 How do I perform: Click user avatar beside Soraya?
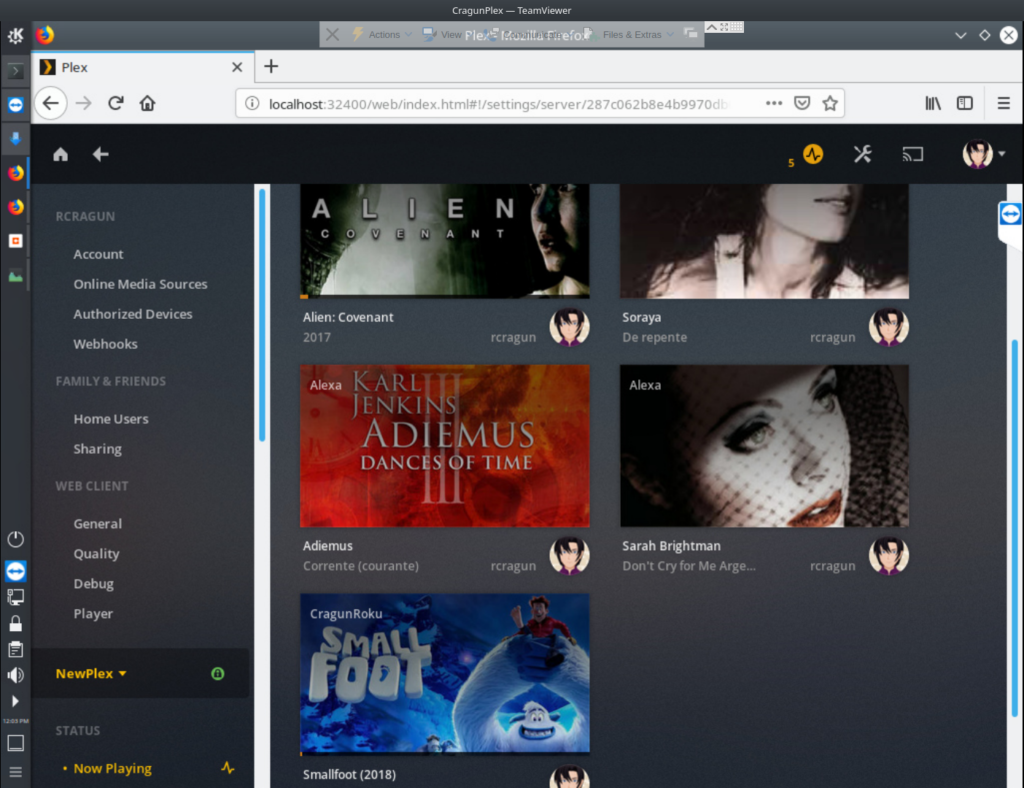pos(889,326)
